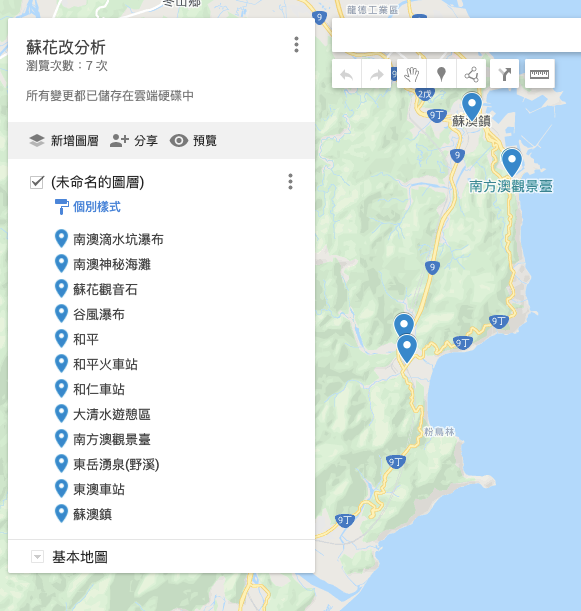This screenshot has width=581, height=611.
Task: Click the 預覽 preview button label
Action: [x=205, y=141]
